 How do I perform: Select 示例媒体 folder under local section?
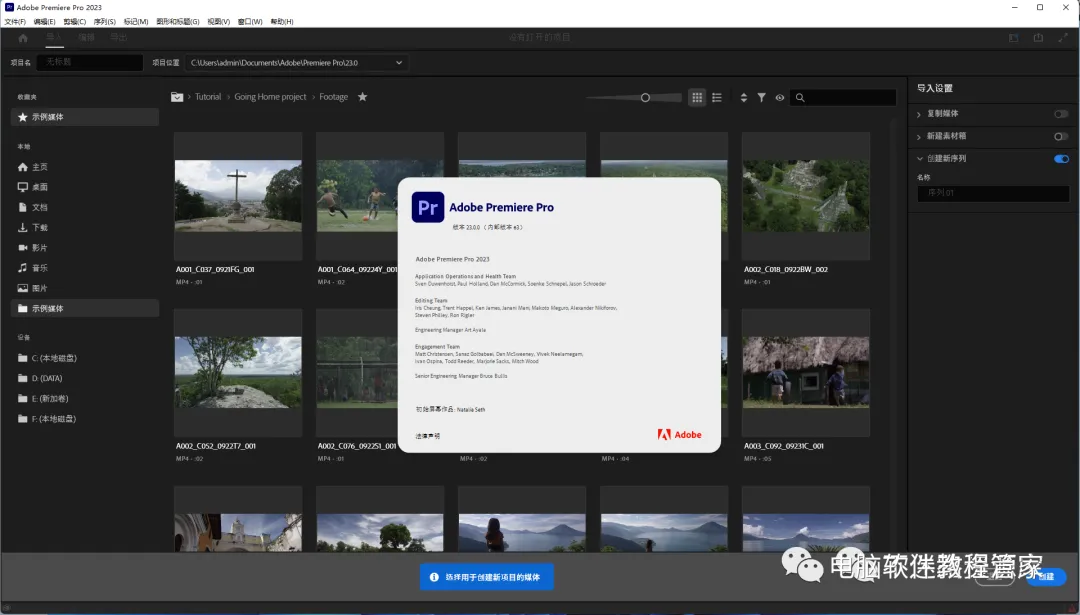point(85,308)
